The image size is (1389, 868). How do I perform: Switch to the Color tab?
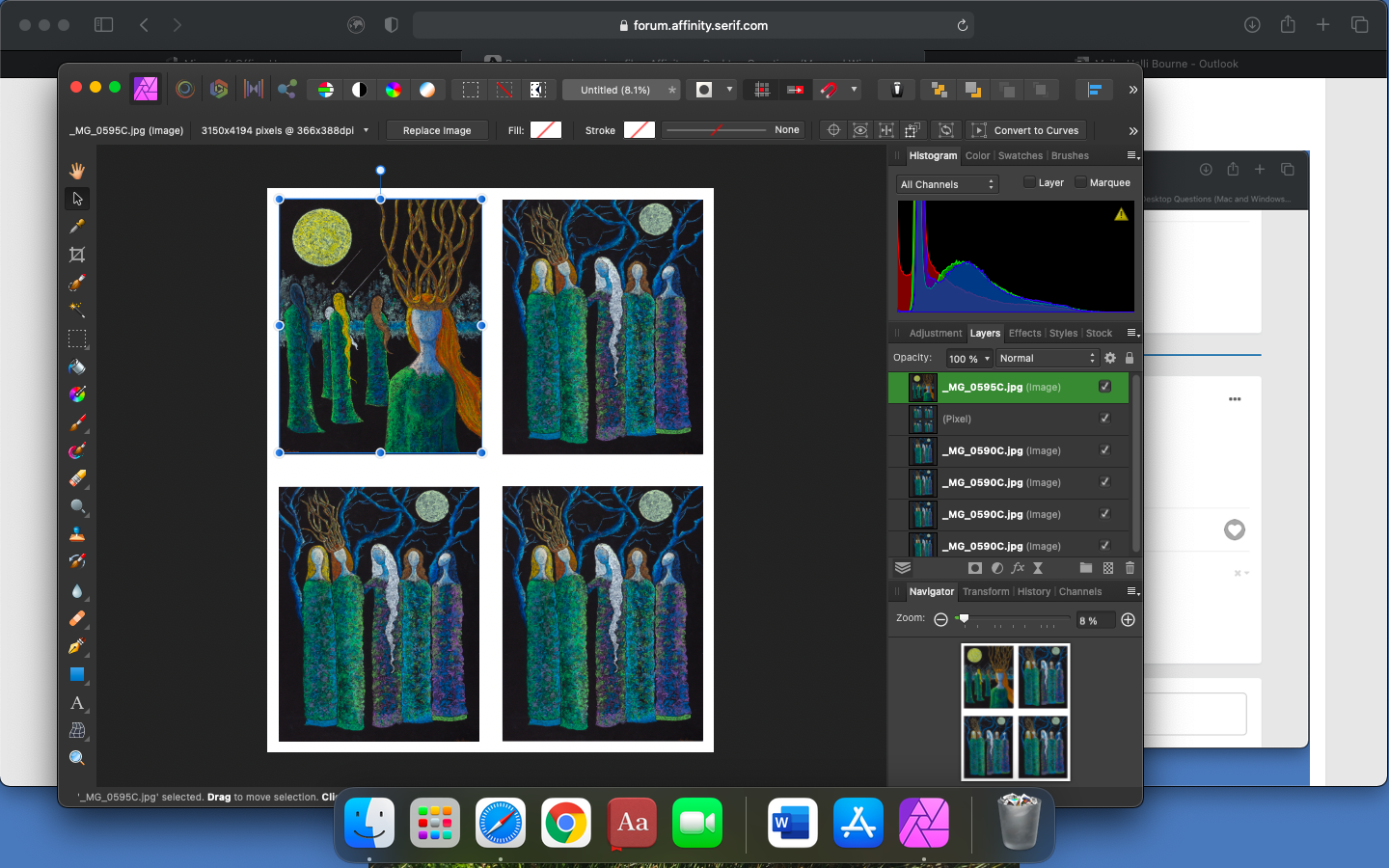click(x=977, y=155)
